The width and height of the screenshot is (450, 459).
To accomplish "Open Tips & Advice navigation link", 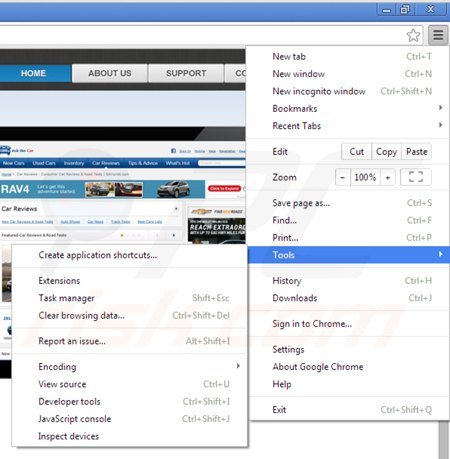I will tap(143, 163).
